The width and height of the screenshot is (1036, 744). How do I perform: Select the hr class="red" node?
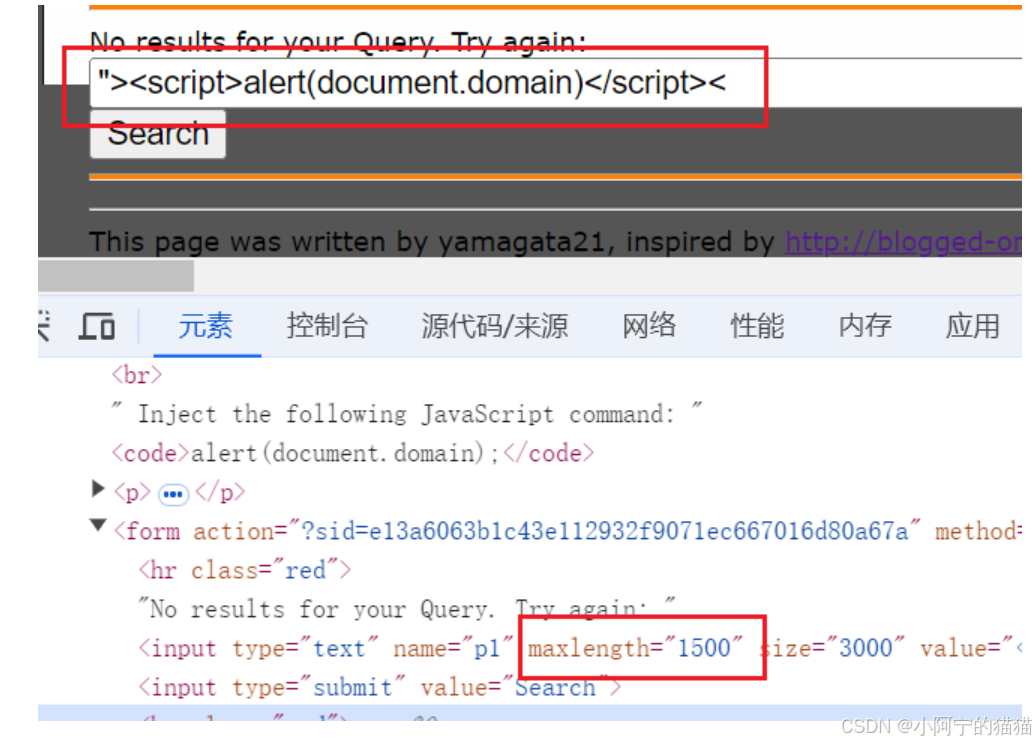[244, 570]
